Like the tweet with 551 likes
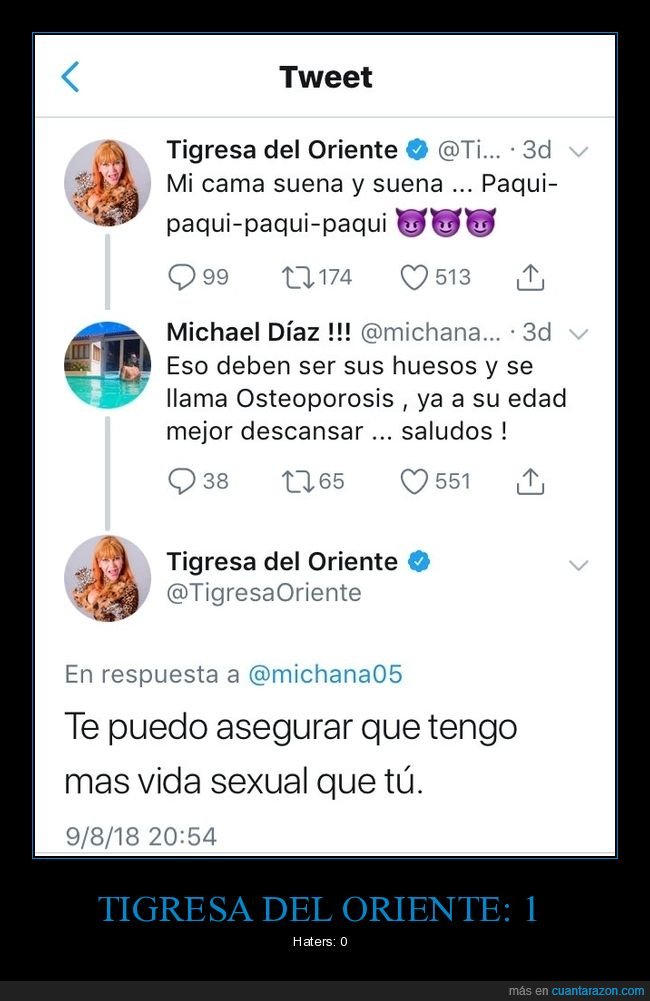 (x=414, y=481)
